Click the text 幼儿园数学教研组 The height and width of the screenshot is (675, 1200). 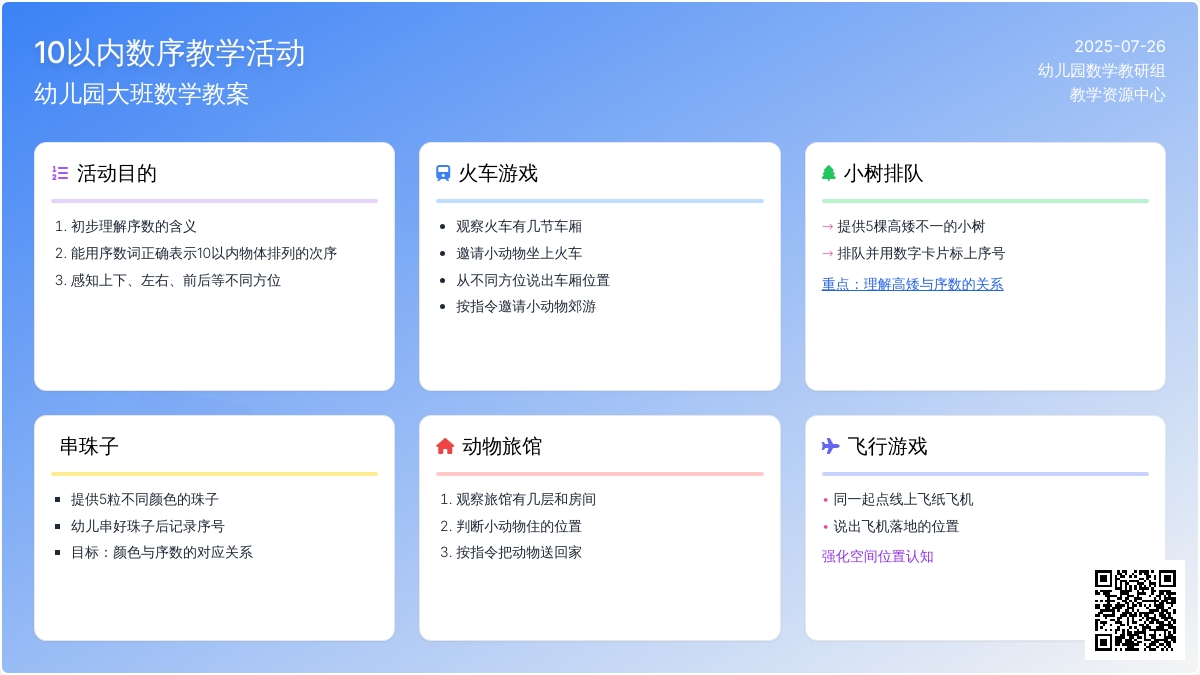click(x=1102, y=70)
